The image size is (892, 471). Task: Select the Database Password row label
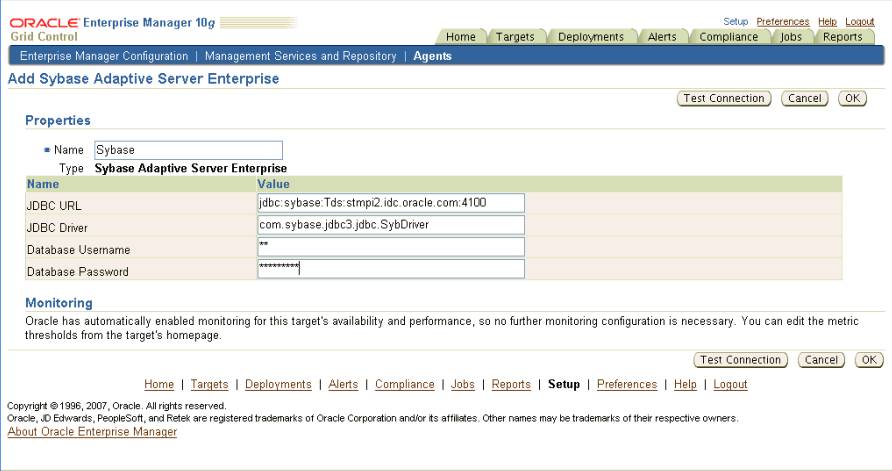coord(77,272)
